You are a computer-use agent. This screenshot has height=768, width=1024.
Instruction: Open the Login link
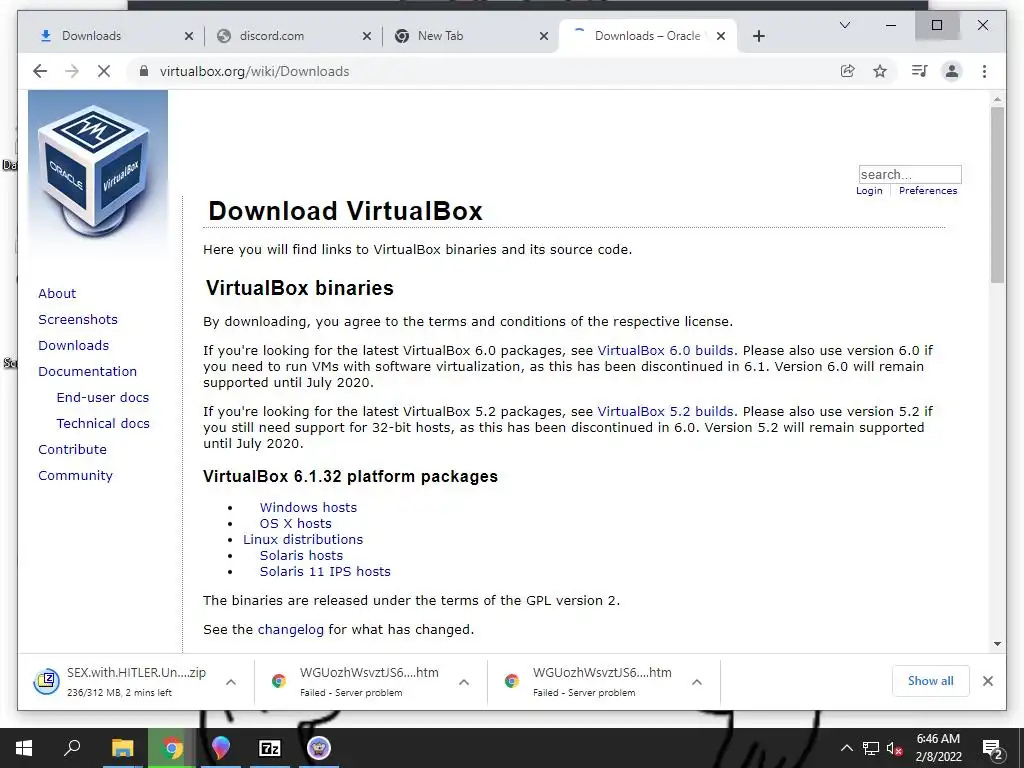coord(869,191)
